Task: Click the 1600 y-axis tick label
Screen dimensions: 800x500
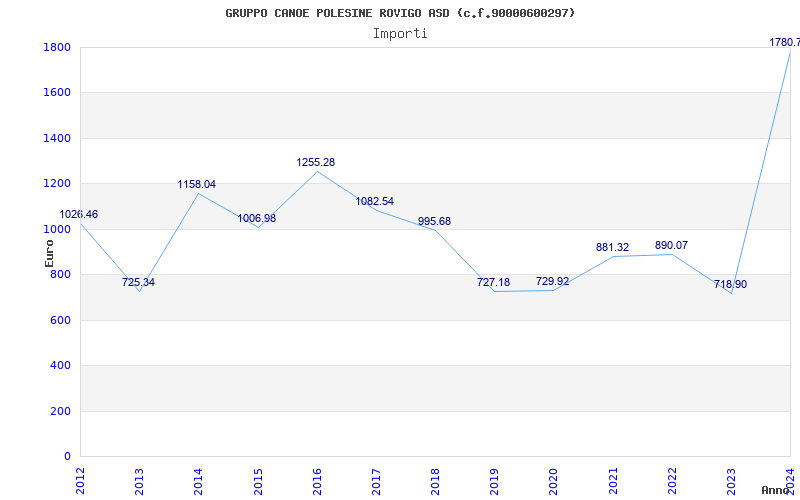Action: tap(57, 93)
